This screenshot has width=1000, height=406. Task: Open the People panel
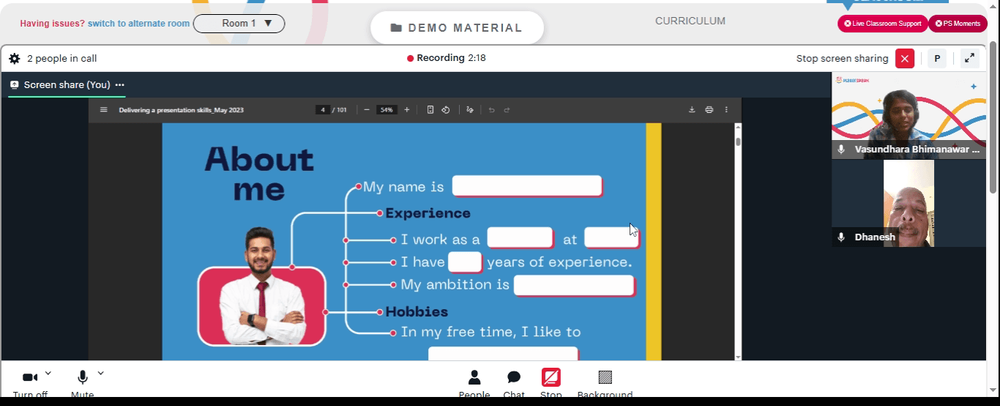point(474,384)
